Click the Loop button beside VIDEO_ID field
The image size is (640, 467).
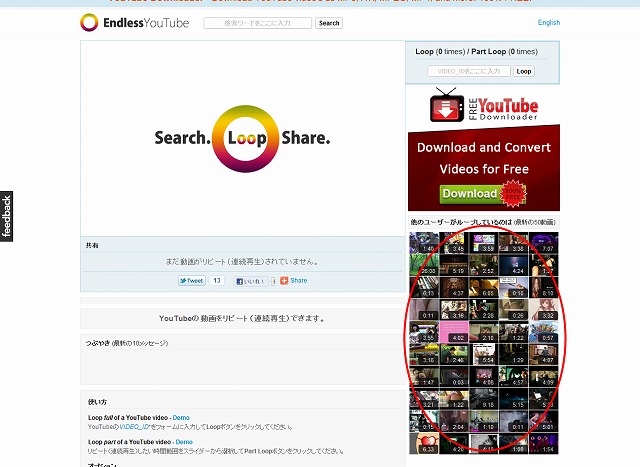(524, 71)
